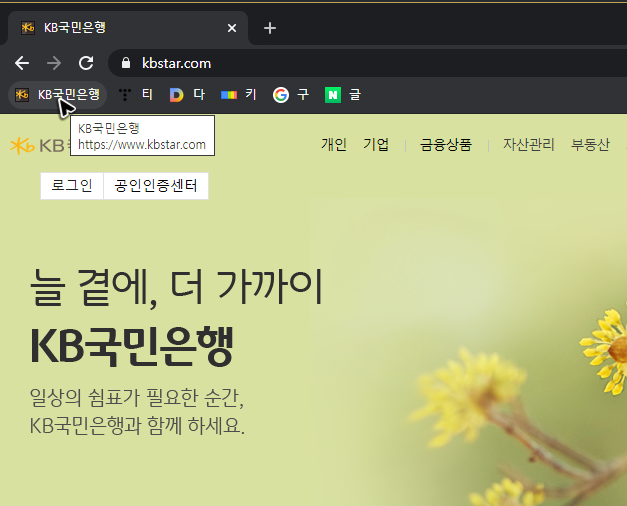627x506 pixels.
Task: Open the KB국민은행 bookmark
Action: point(57,95)
